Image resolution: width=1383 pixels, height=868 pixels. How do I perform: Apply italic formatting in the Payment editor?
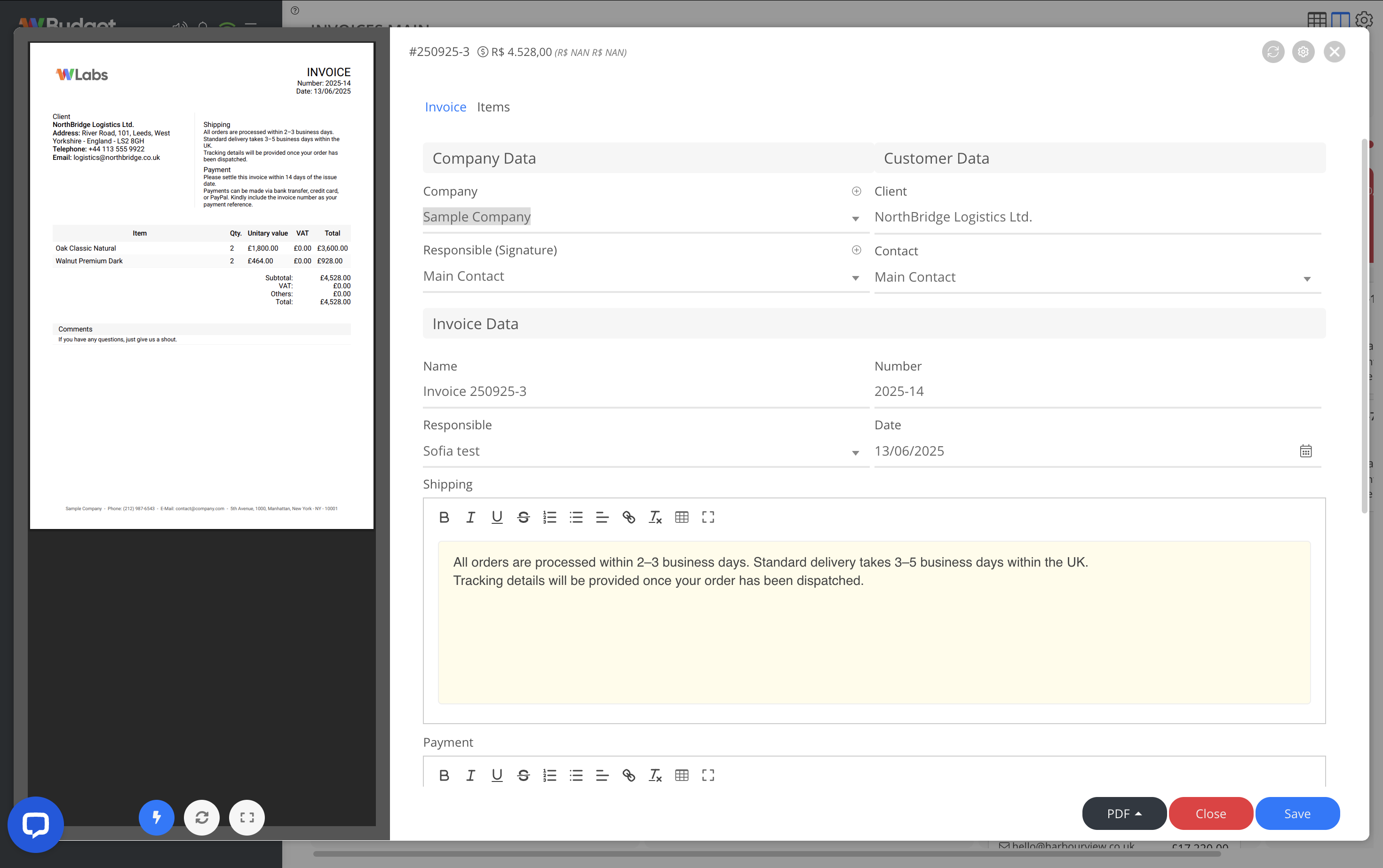[470, 775]
